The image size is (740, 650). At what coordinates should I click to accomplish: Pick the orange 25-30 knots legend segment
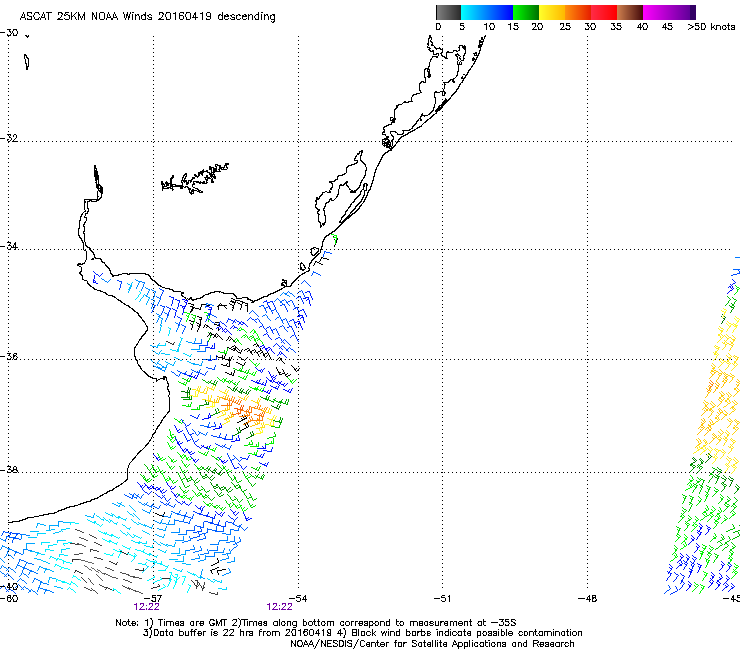click(578, 12)
